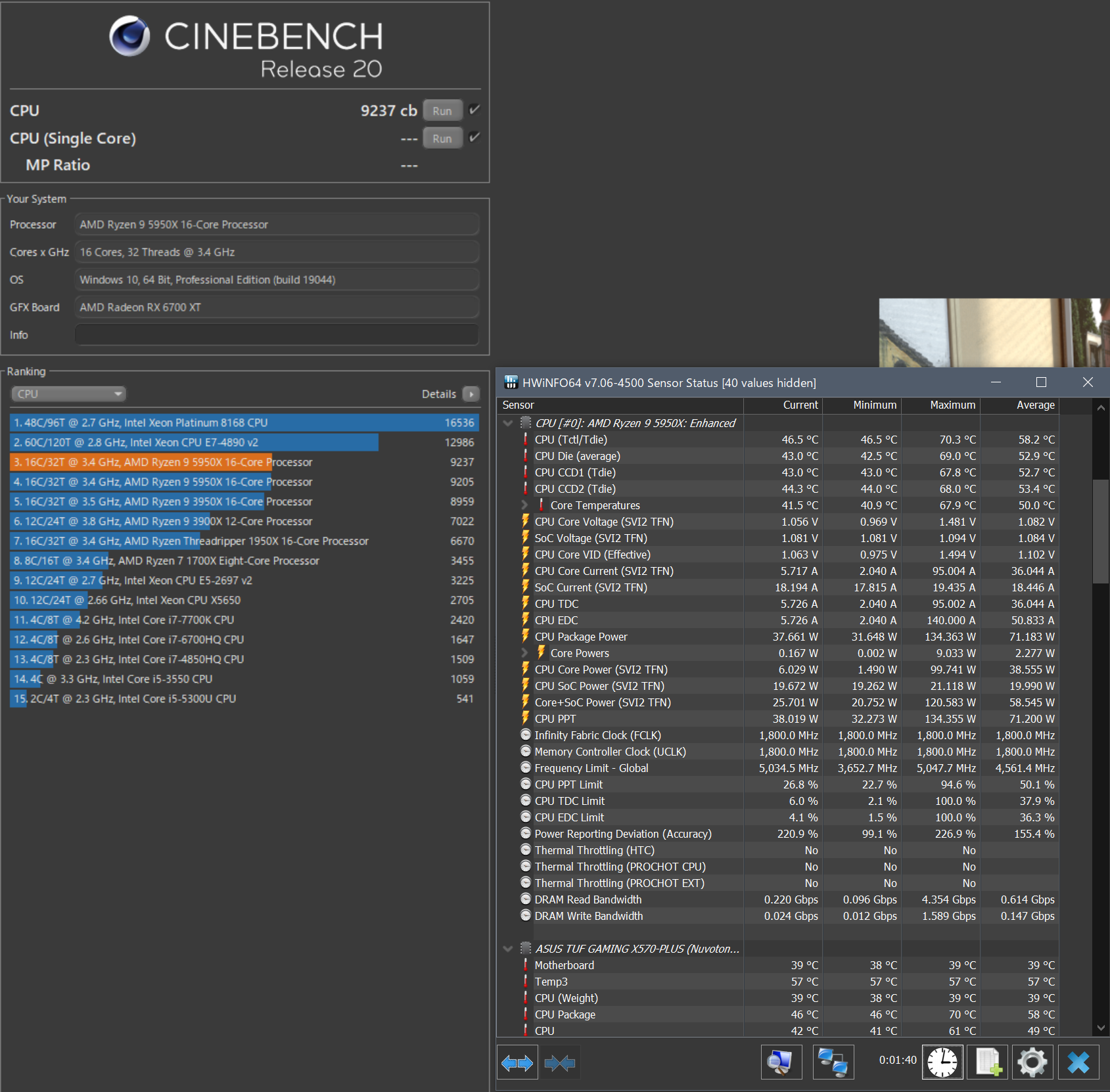Expand the Core Powers sensor row

[524, 653]
